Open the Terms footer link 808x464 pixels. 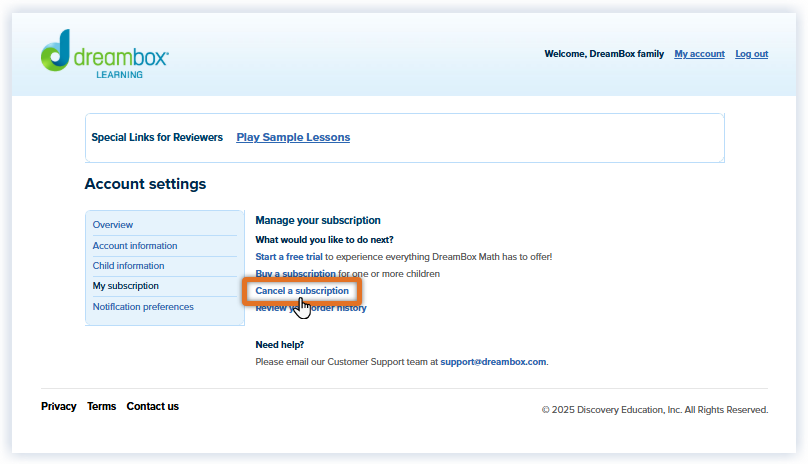click(x=102, y=406)
